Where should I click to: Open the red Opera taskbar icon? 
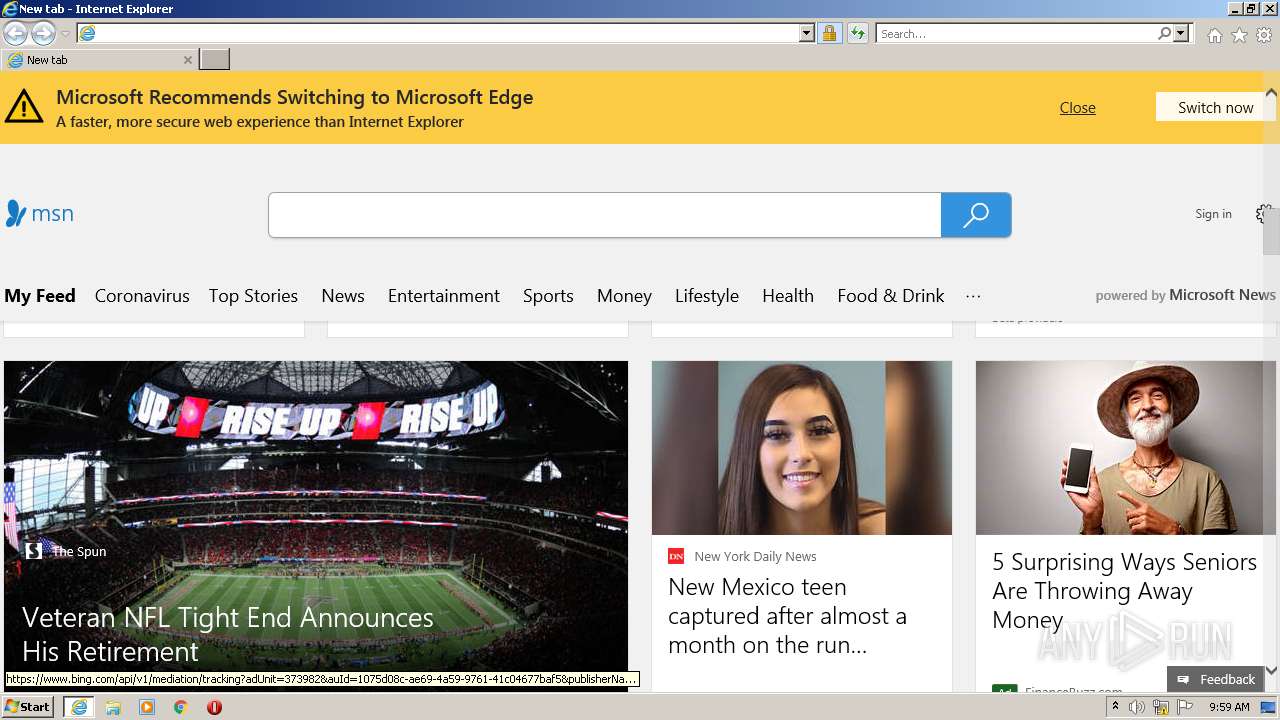click(x=214, y=707)
